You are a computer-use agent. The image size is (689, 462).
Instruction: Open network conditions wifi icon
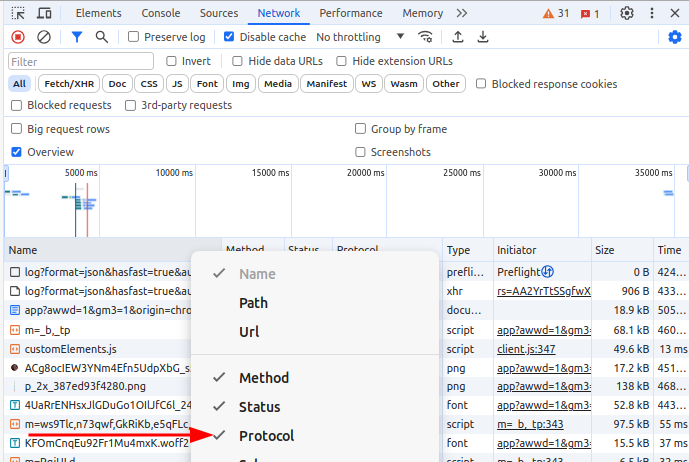pyautogui.click(x=426, y=37)
